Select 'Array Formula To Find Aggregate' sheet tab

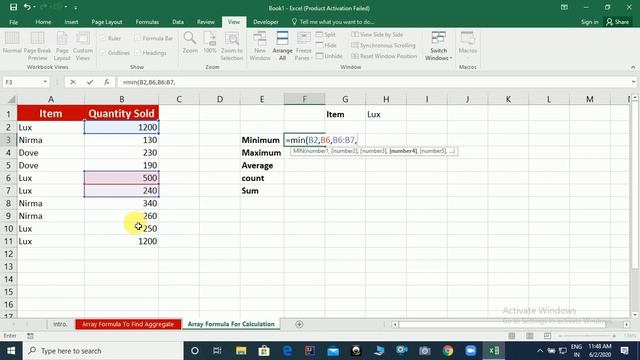coord(128,324)
